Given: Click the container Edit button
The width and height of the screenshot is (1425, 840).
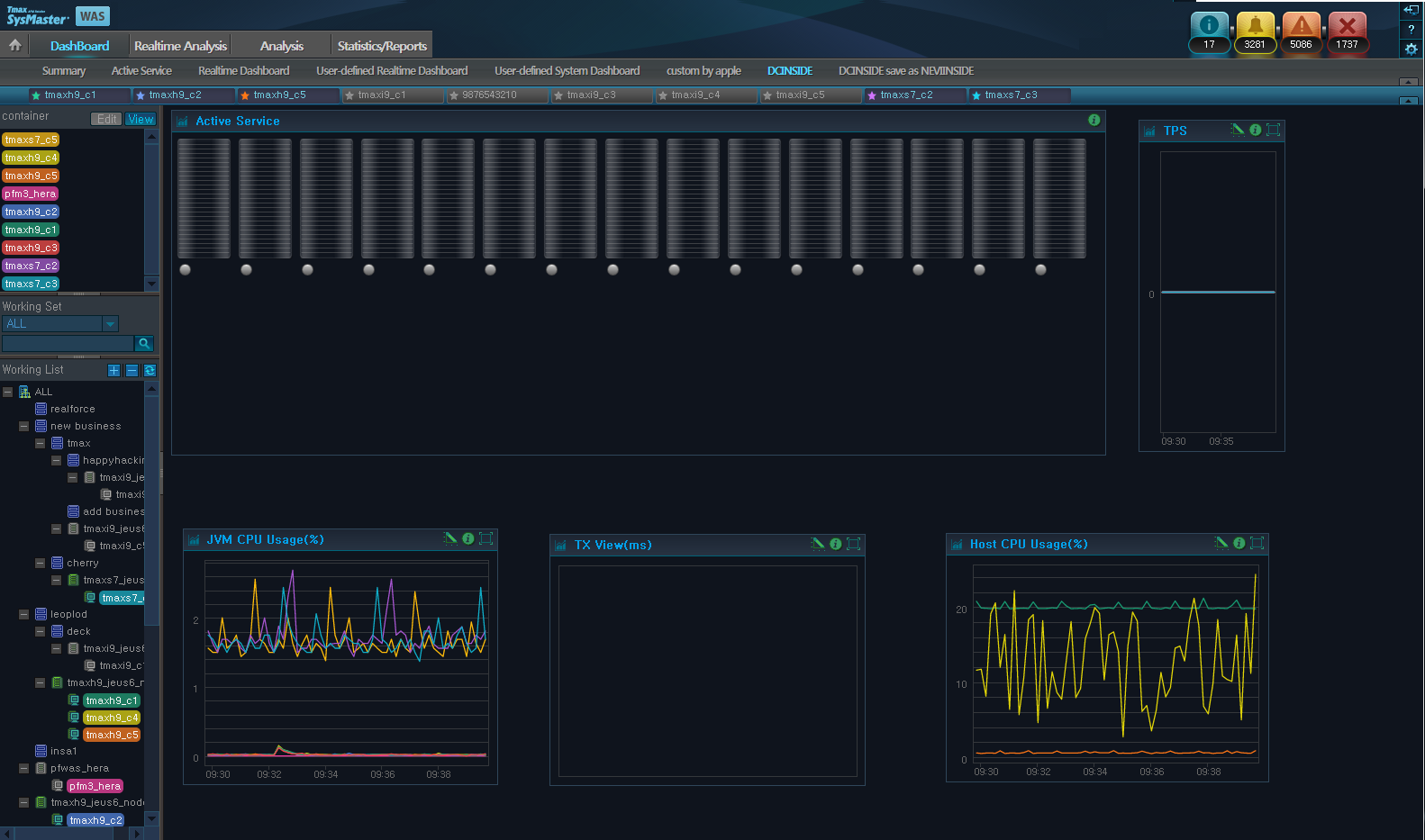Looking at the screenshot, I should (107, 119).
